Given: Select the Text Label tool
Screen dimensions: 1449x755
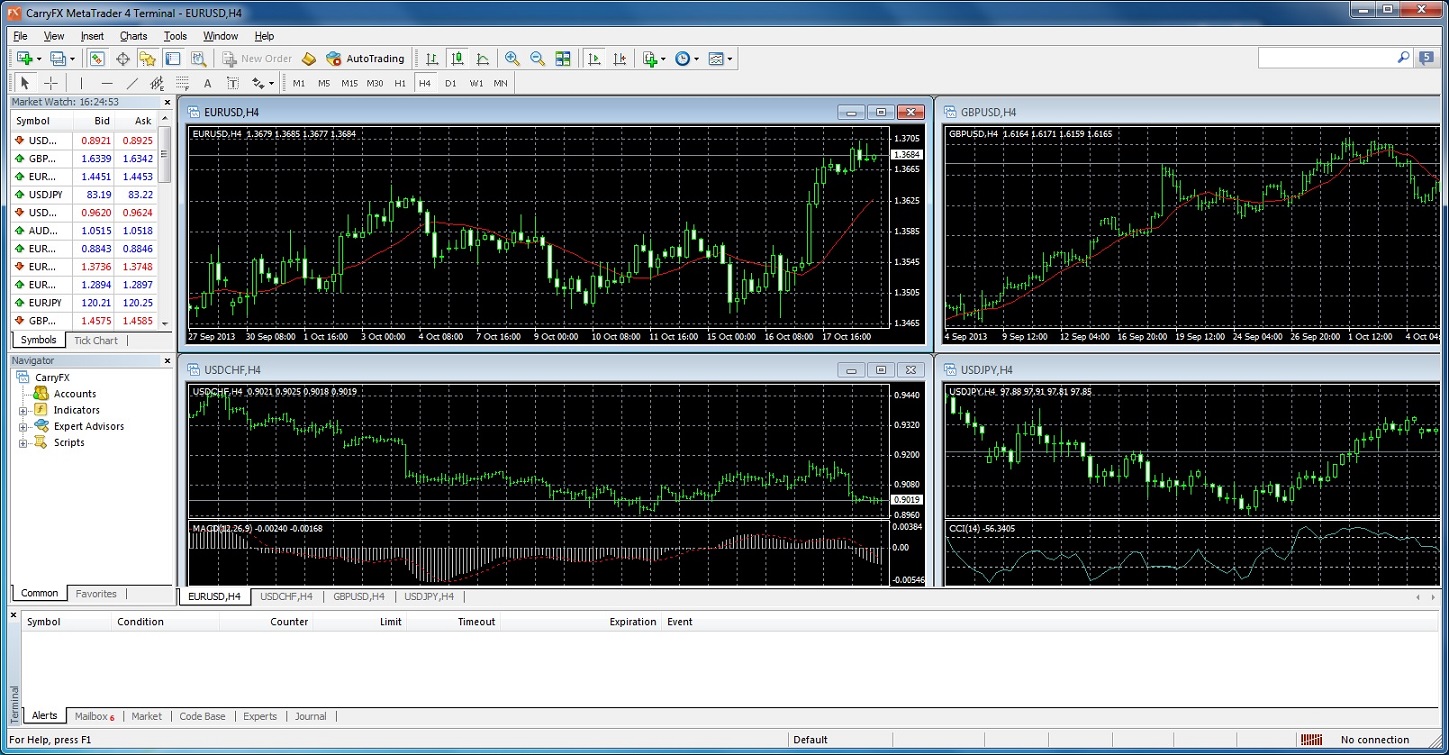Looking at the screenshot, I should pyautogui.click(x=232, y=83).
